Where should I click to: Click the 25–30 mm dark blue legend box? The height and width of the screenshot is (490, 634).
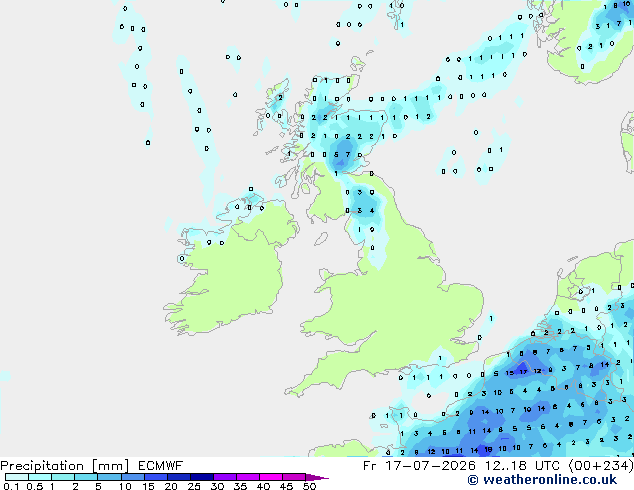click(x=201, y=477)
